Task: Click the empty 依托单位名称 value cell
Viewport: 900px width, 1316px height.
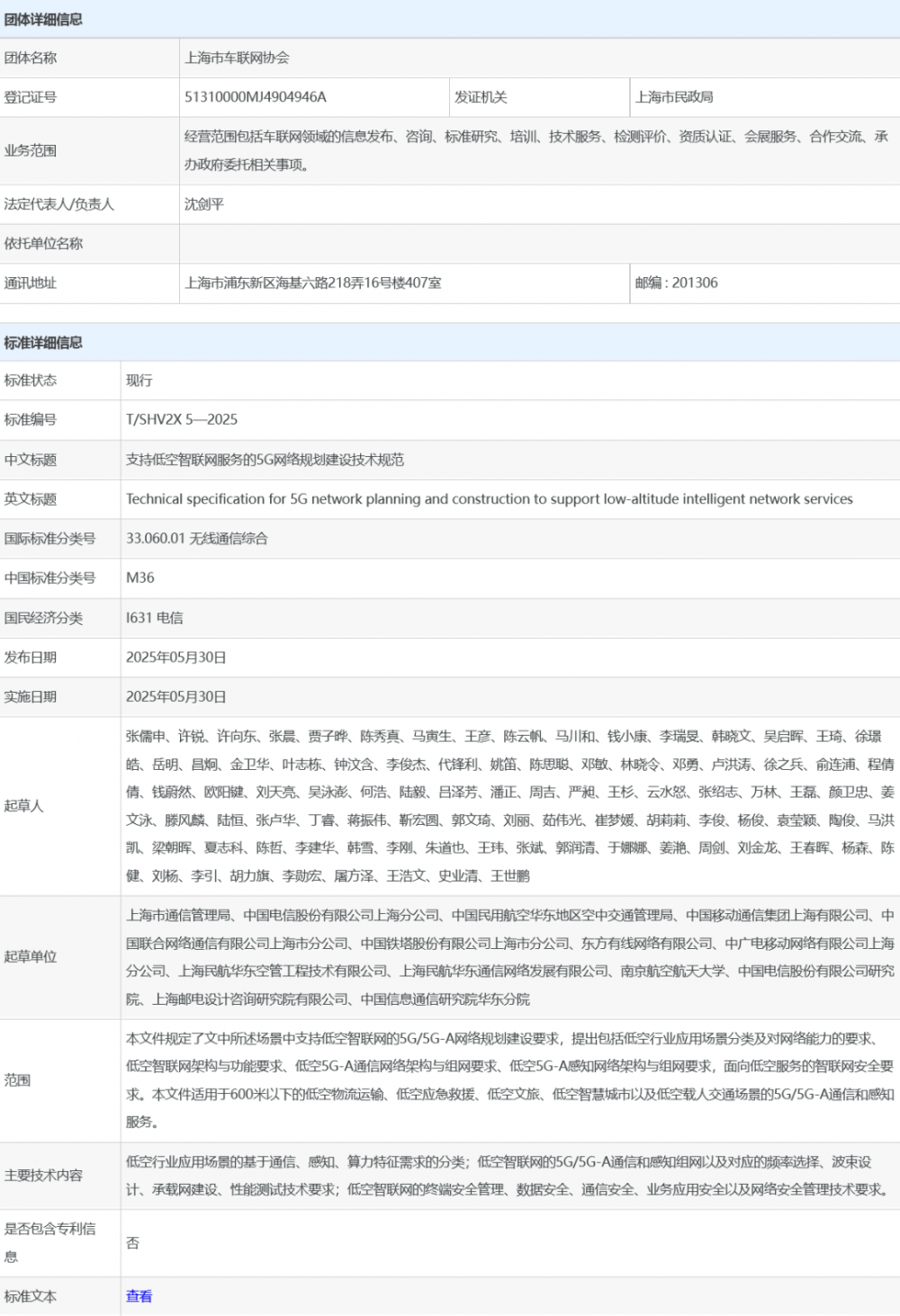Action: pos(538,244)
